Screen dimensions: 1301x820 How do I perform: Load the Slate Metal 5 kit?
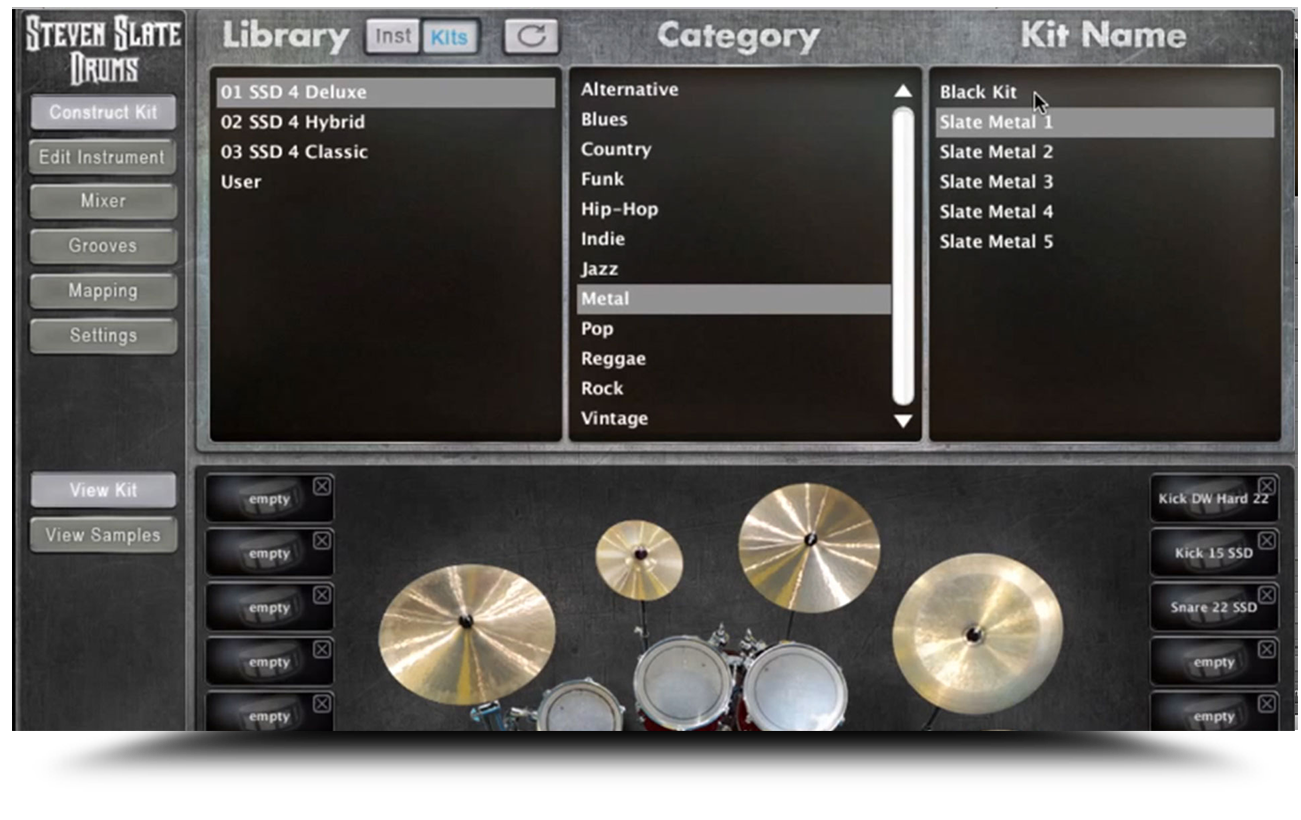1105,242
